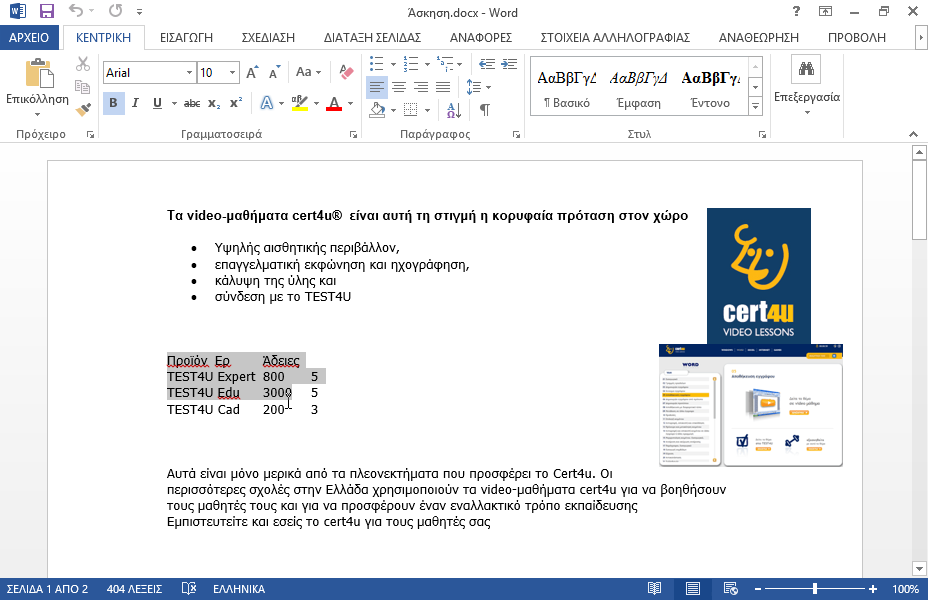Clear all formatting with the eraser icon
This screenshot has width=928, height=600.
(346, 72)
